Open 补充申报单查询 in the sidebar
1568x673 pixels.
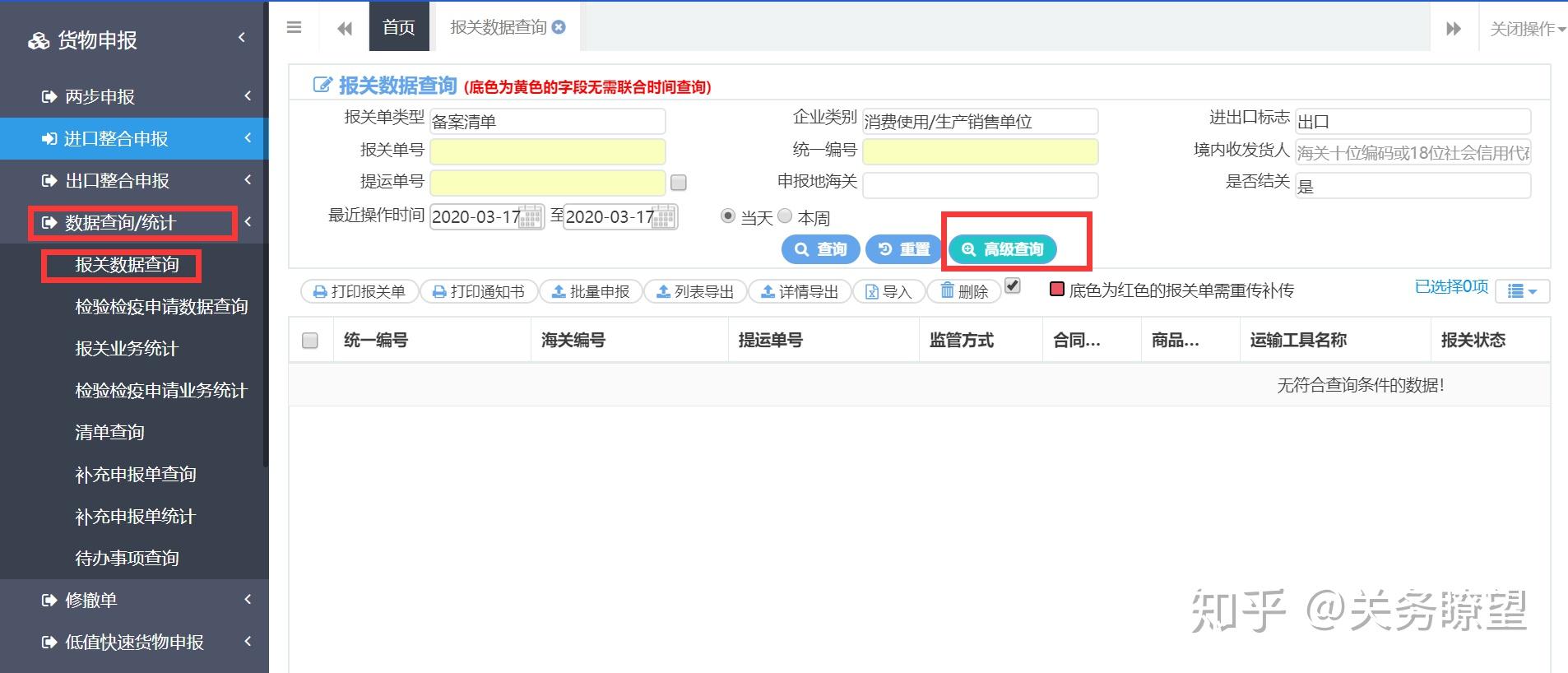pos(135,474)
